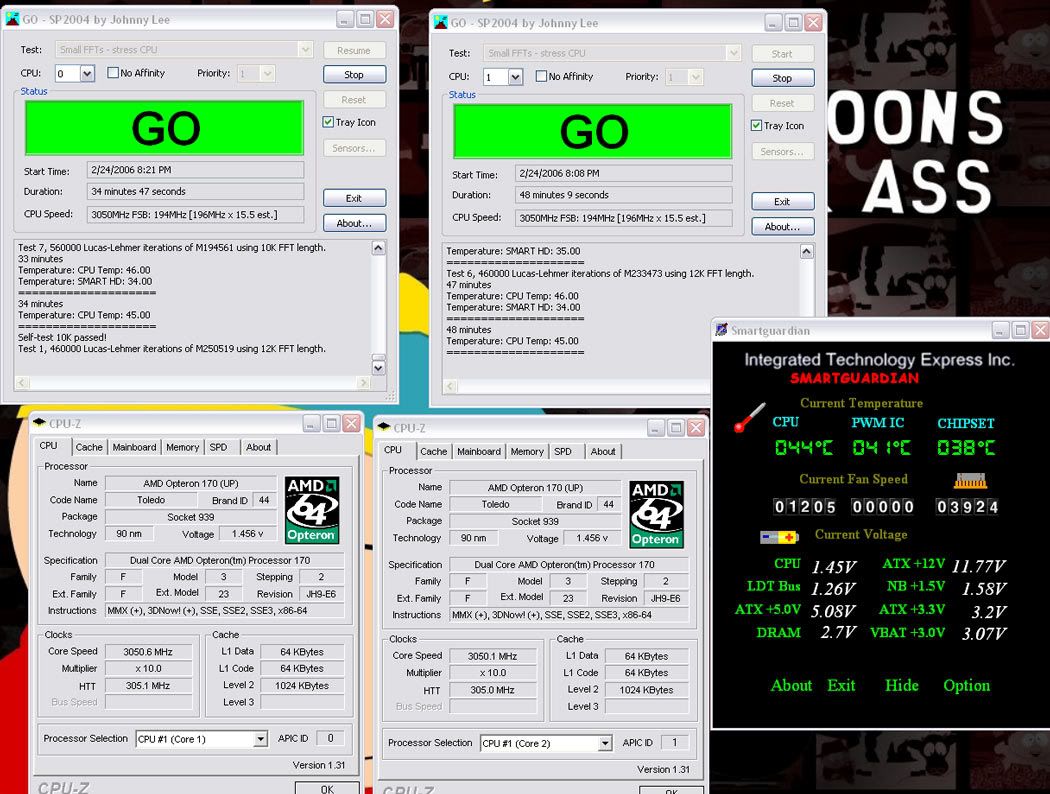Minimize the Smartguardian window
The height and width of the screenshot is (794, 1050).
1000,329
